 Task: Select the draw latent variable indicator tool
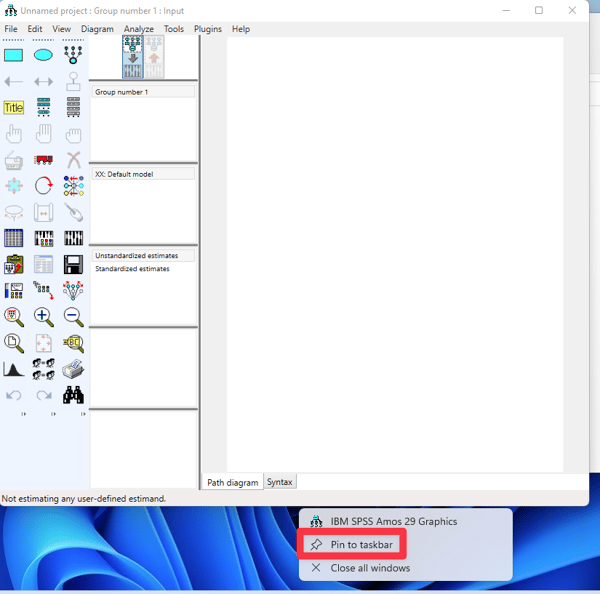pos(73,55)
